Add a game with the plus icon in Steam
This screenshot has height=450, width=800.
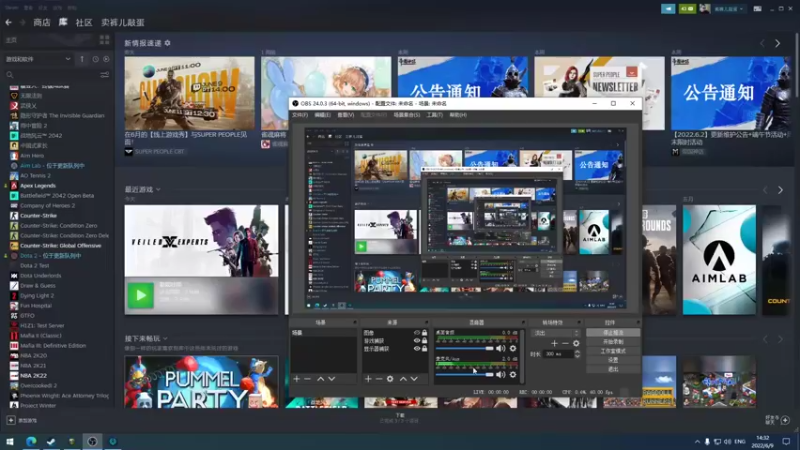click(11, 420)
